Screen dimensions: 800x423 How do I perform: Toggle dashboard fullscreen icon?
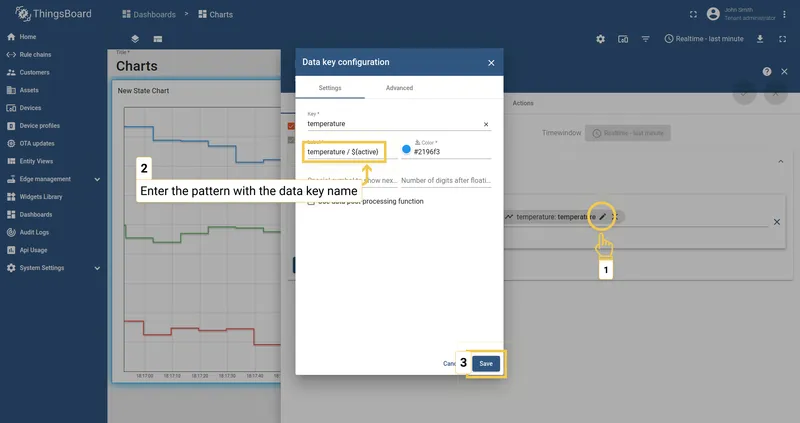tap(782, 39)
